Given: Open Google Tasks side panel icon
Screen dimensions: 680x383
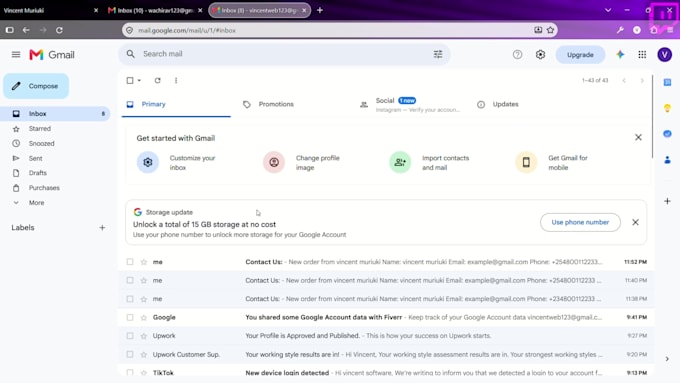Looking at the screenshot, I should coord(667,134).
